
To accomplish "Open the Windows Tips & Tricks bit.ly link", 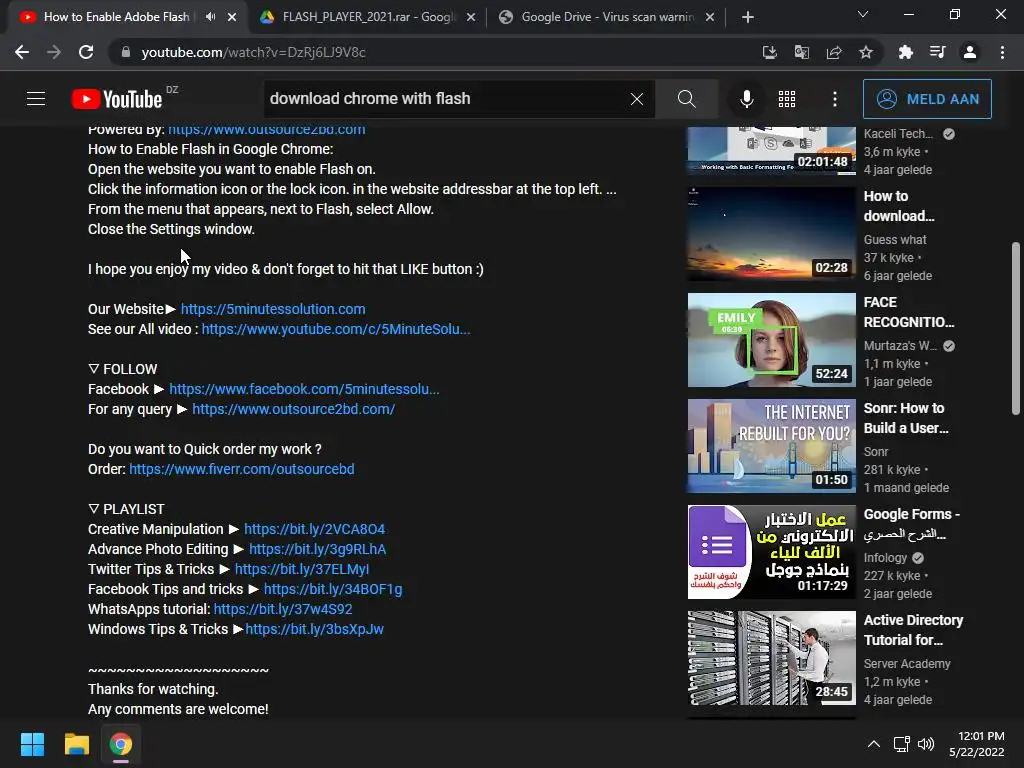I will point(314,630).
